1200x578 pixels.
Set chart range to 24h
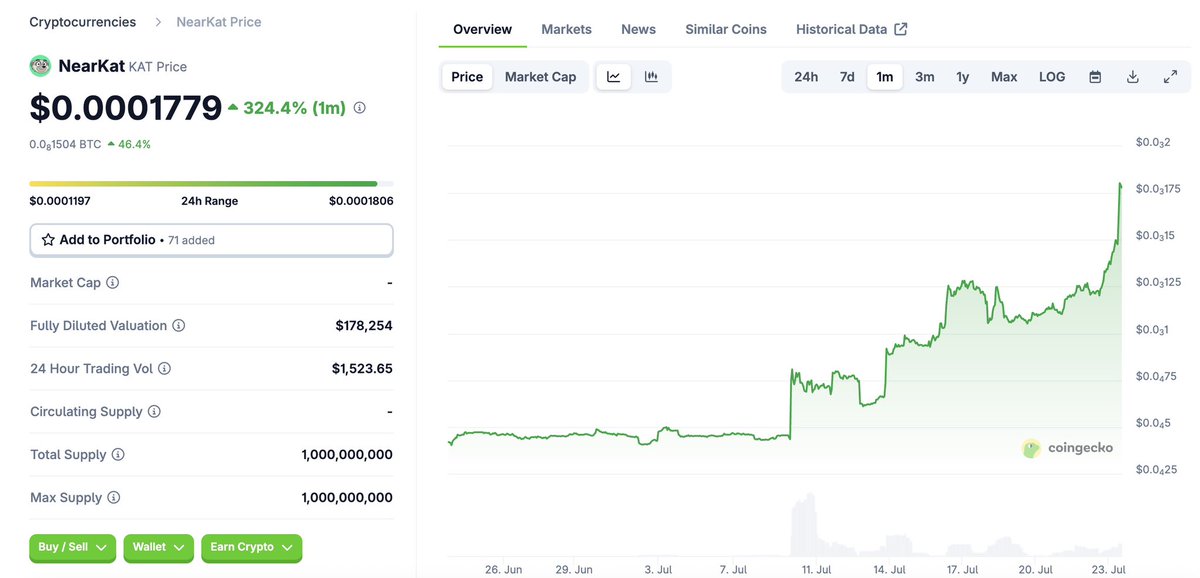tap(806, 77)
